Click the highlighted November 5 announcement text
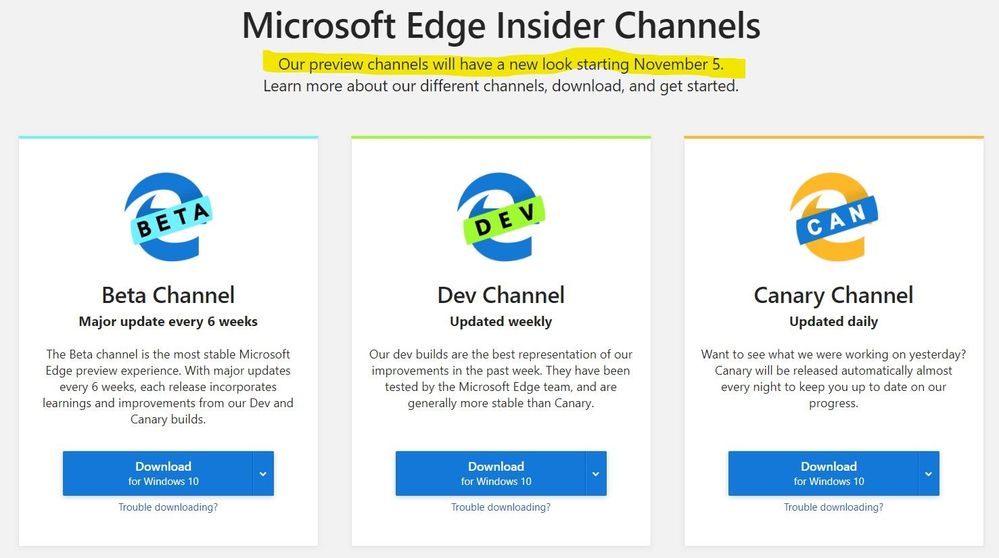Viewport: 999px width, 558px height. pos(500,65)
